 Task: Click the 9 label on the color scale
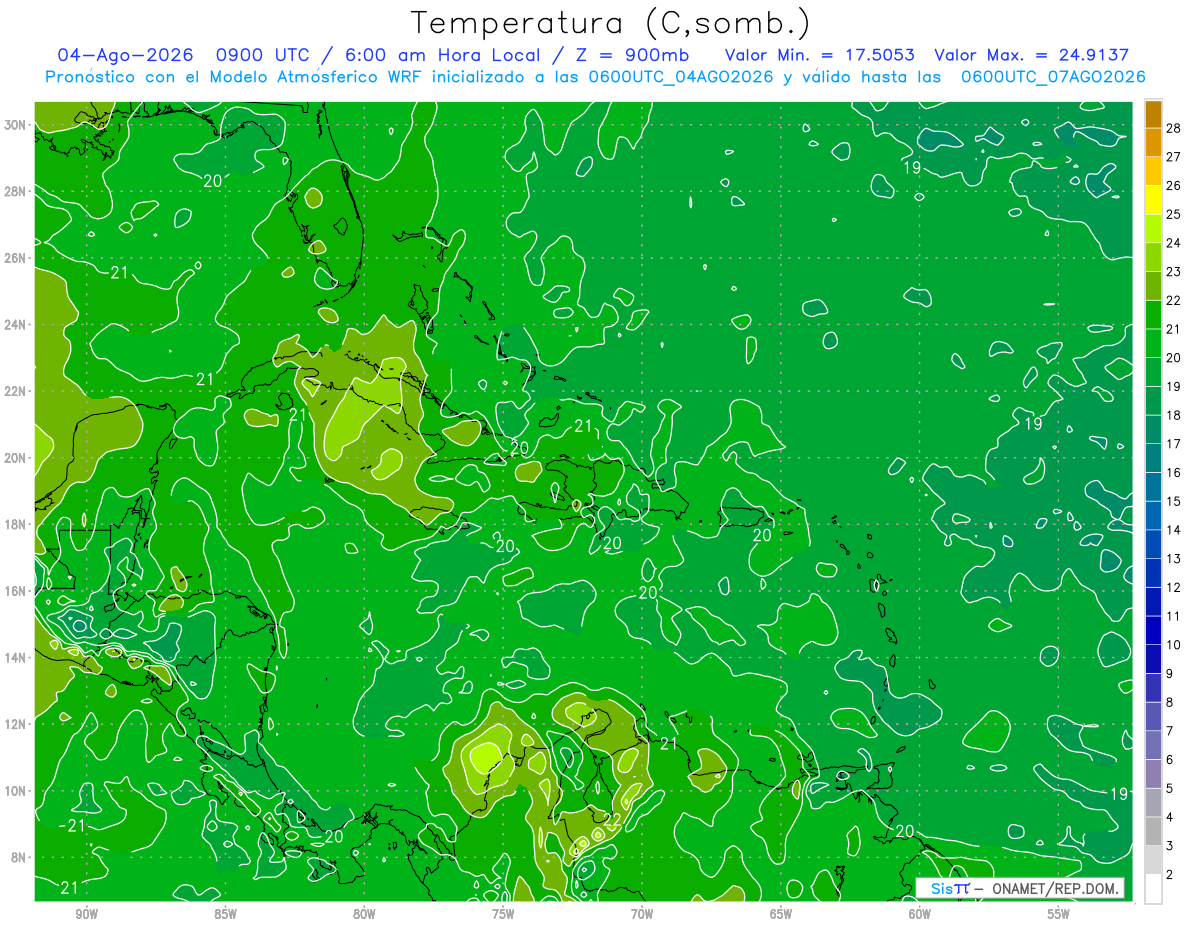[x=1171, y=674]
